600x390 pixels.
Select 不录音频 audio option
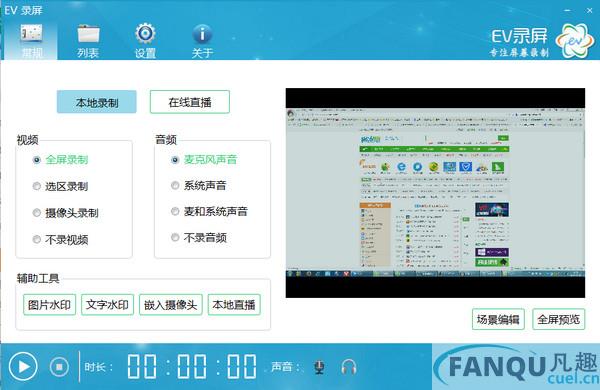coord(199,238)
